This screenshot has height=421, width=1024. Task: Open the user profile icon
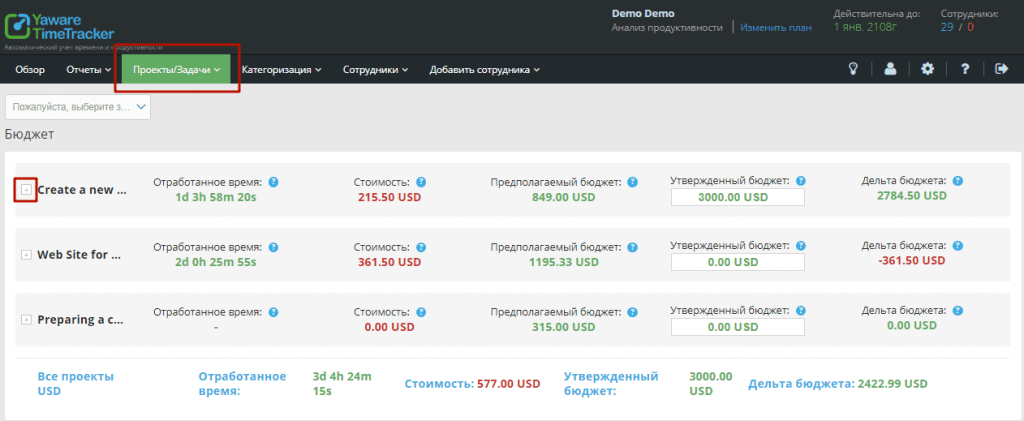tap(890, 69)
